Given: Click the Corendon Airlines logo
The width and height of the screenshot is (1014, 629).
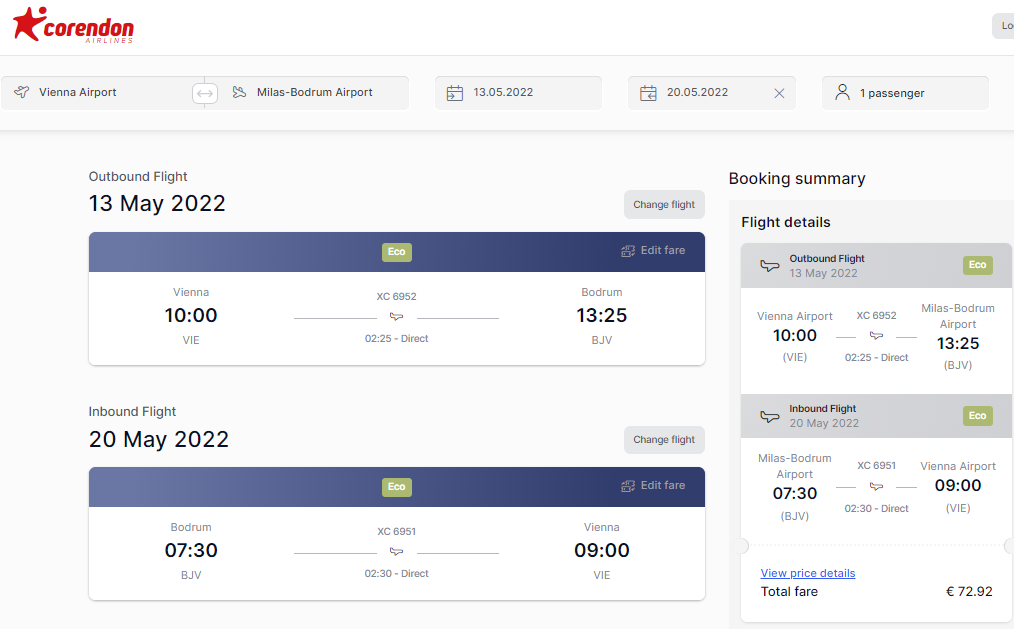Looking at the screenshot, I should 73,26.
